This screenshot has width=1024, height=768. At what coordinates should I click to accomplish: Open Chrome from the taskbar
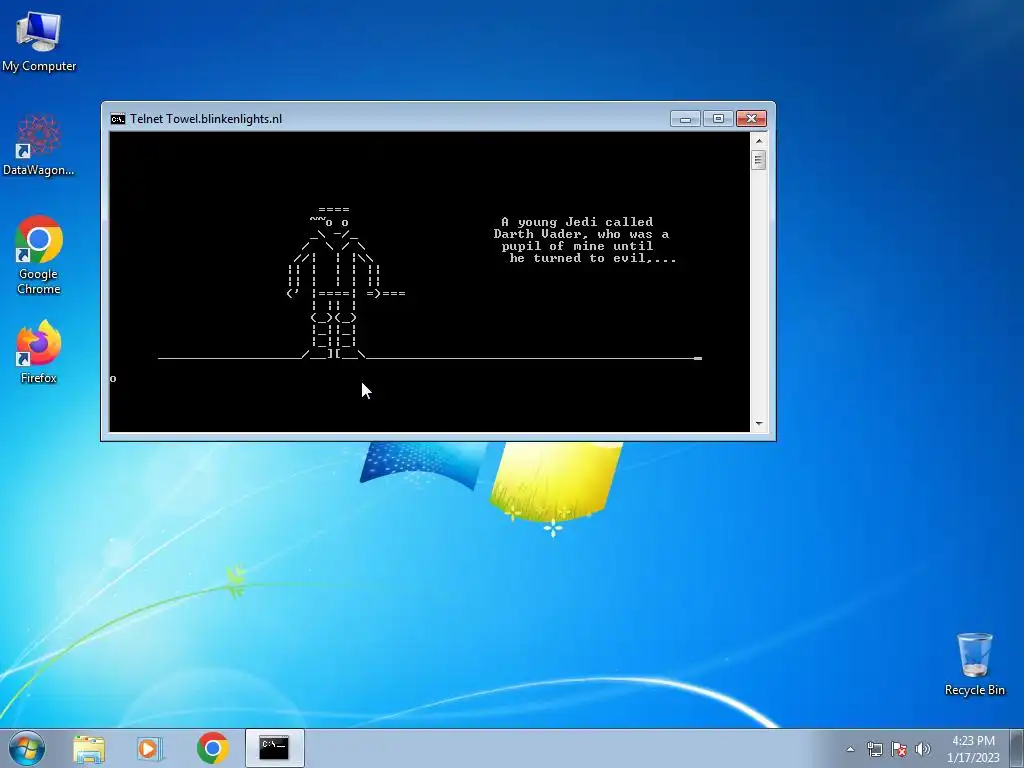coord(212,748)
